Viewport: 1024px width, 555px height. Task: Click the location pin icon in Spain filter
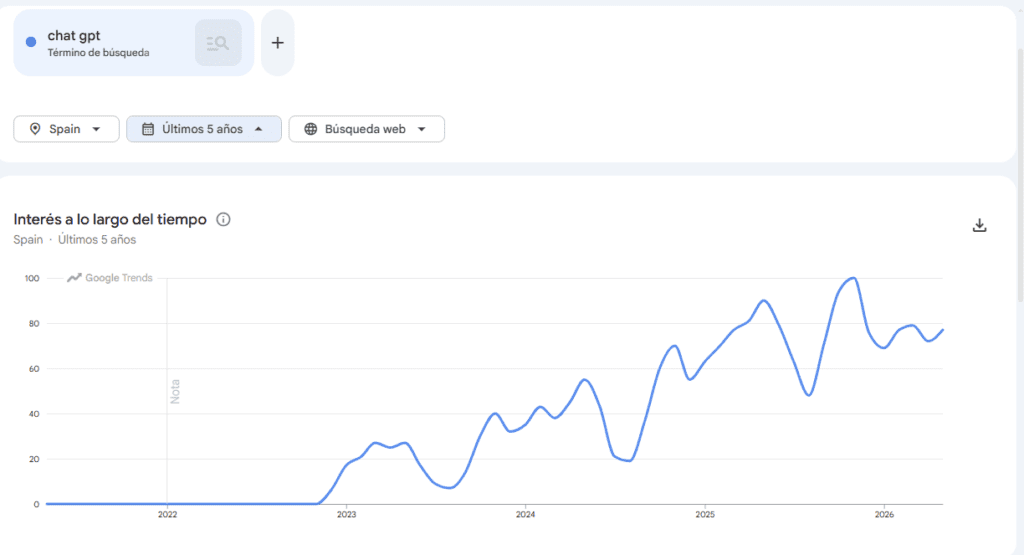tap(35, 129)
